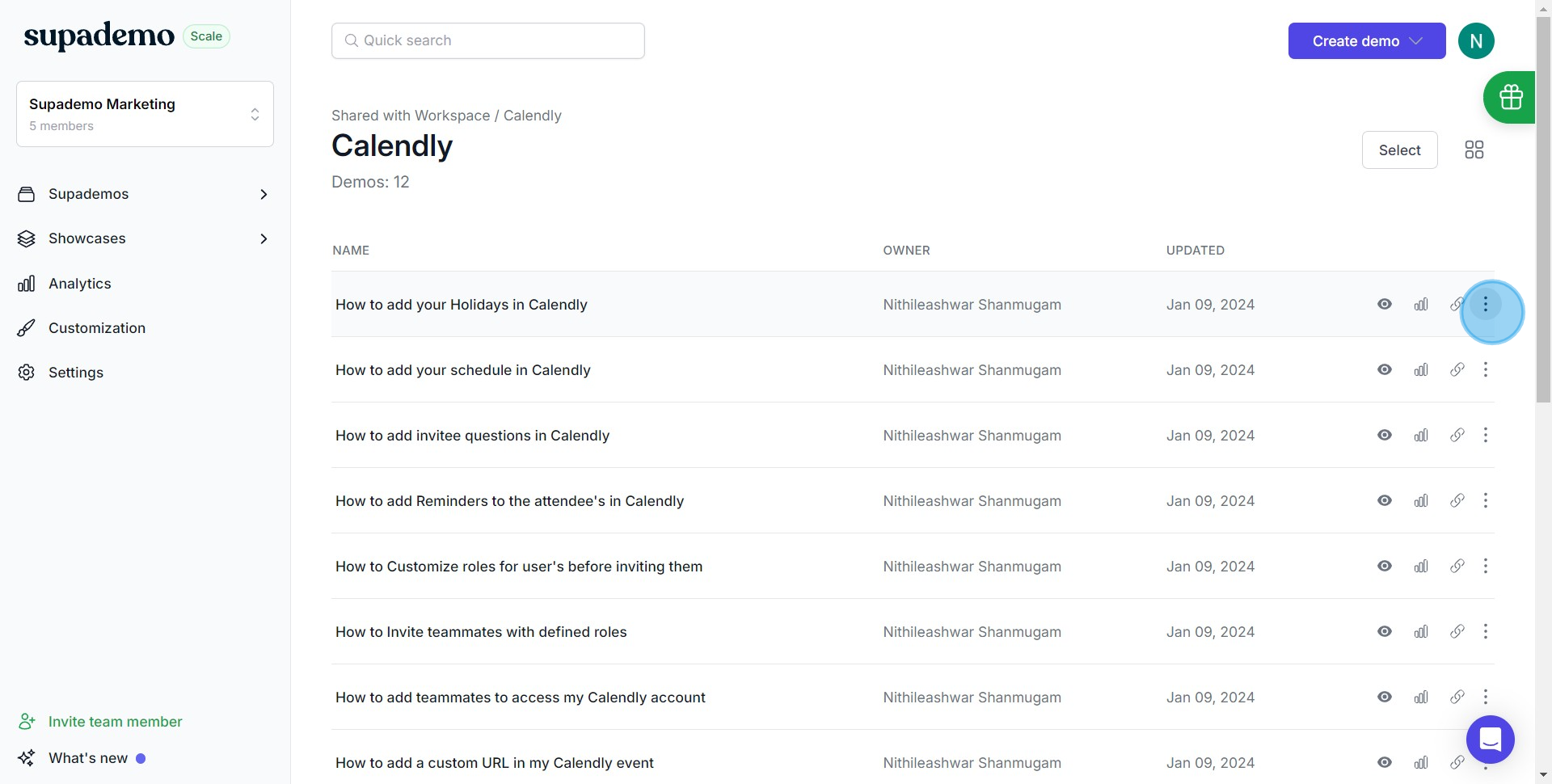This screenshot has height=784, width=1552.
Task: Preview the Holidays in Calendly demo (eye icon)
Action: point(1385,304)
